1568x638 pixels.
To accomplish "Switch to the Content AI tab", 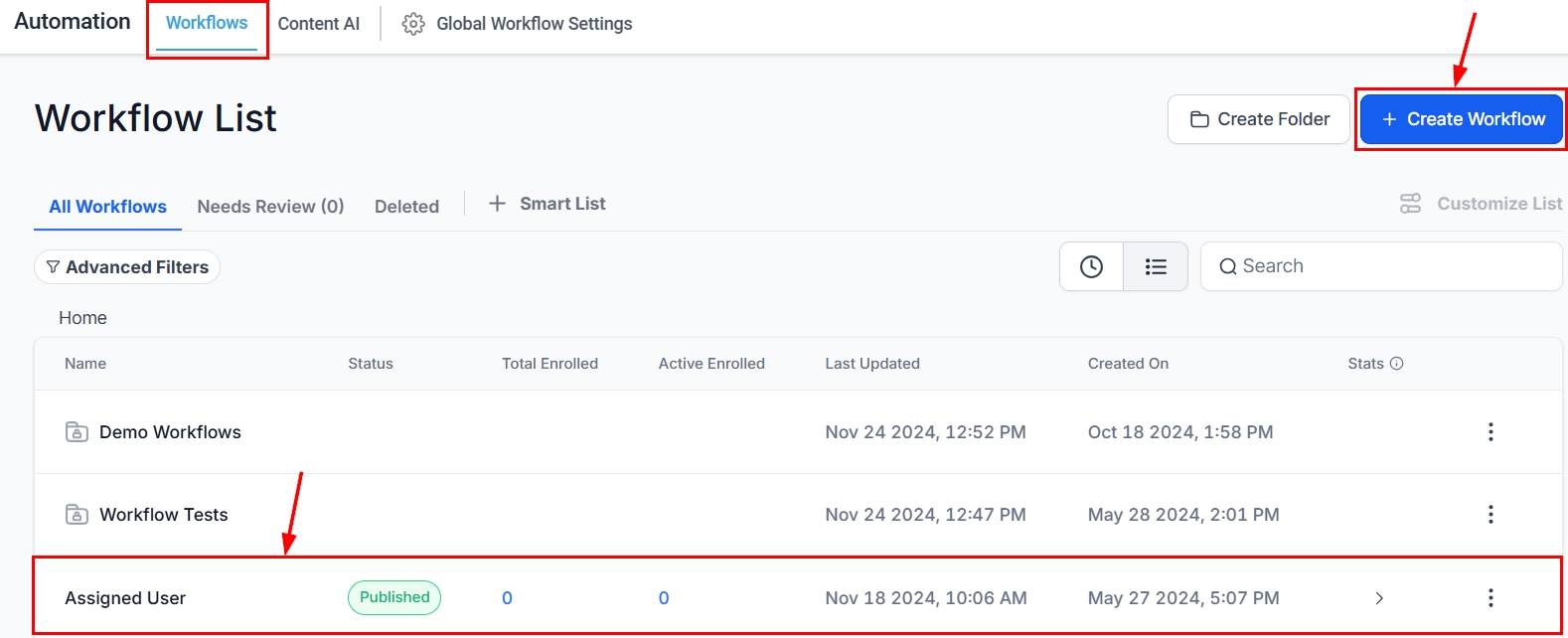I will pyautogui.click(x=319, y=24).
